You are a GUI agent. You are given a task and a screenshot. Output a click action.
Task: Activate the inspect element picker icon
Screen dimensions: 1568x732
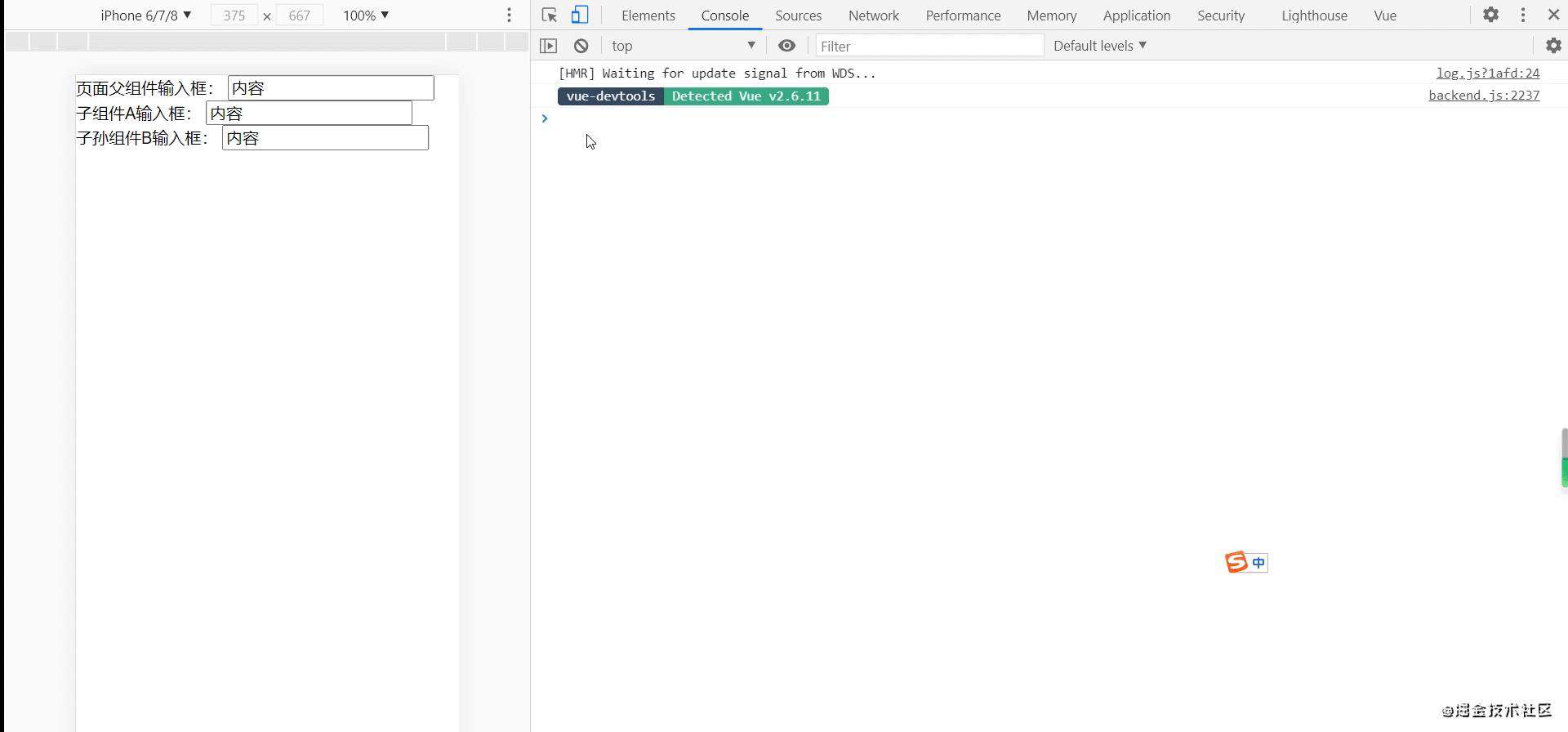[x=549, y=15]
